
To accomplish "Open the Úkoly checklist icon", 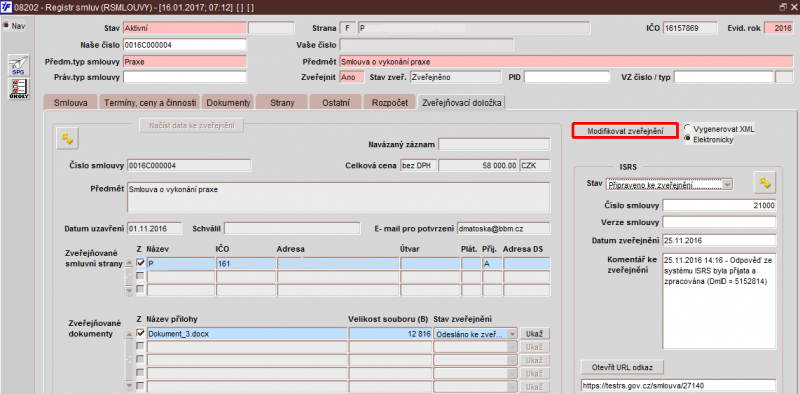I will 18,89.
